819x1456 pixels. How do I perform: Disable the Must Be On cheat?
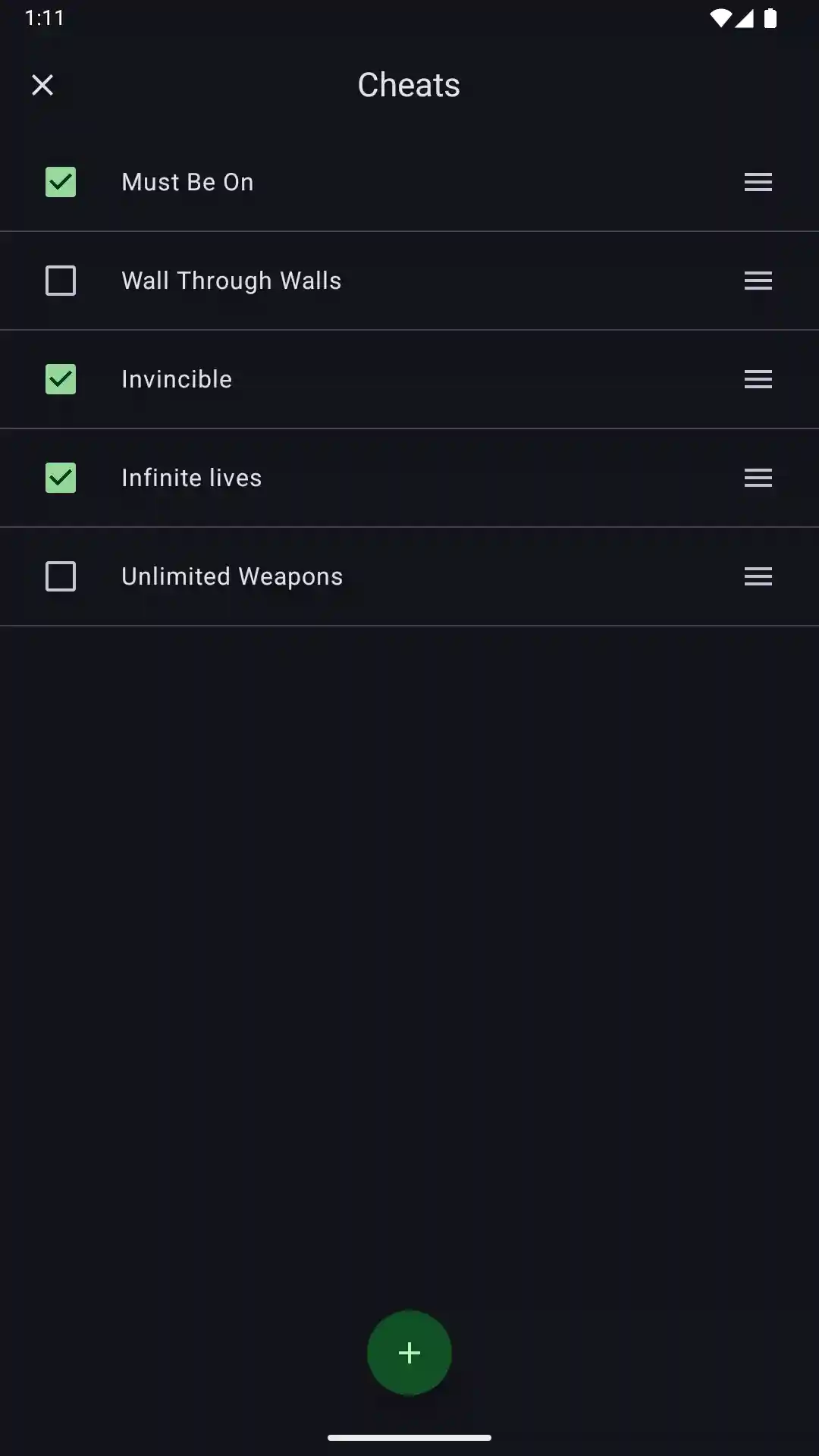61,182
